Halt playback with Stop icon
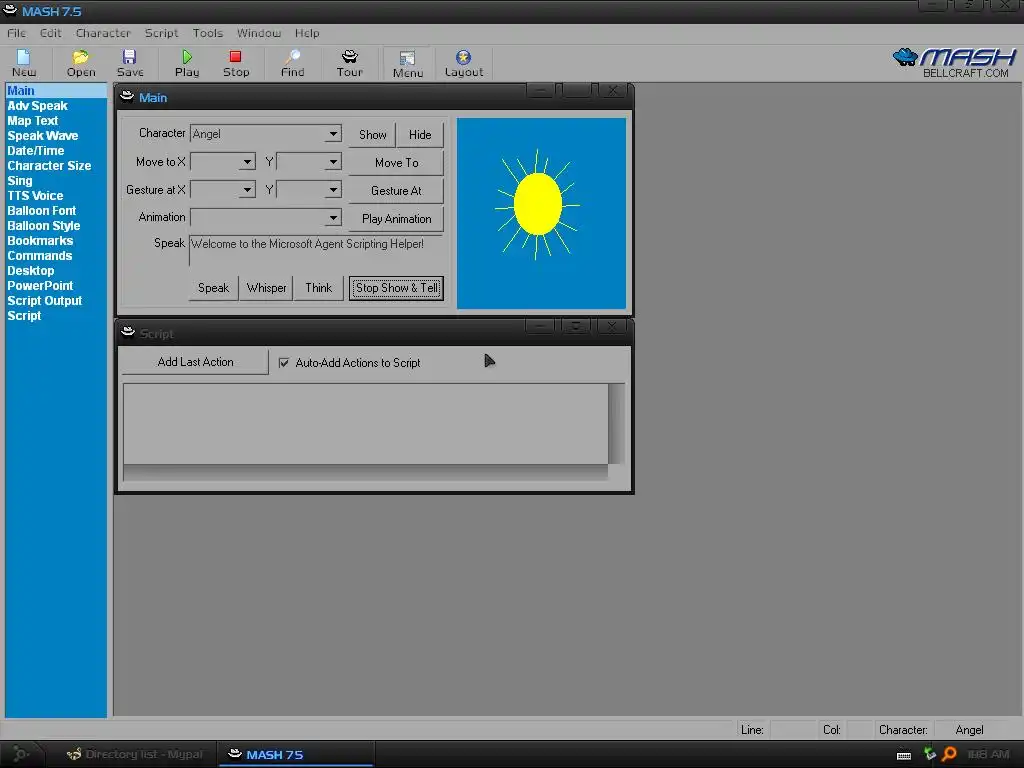1024x768 pixels. 236,63
